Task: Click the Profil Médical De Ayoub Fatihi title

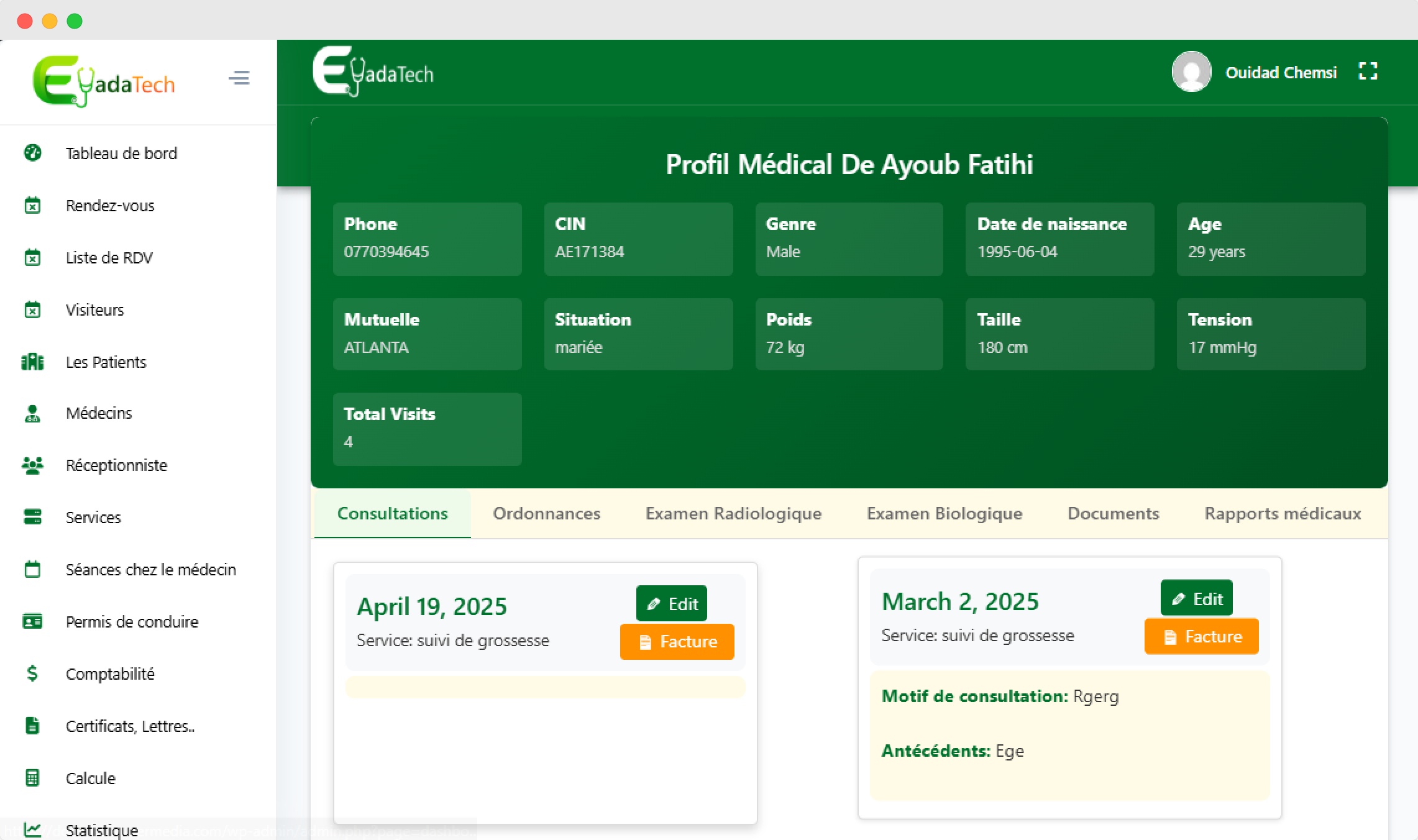Action: click(x=849, y=164)
